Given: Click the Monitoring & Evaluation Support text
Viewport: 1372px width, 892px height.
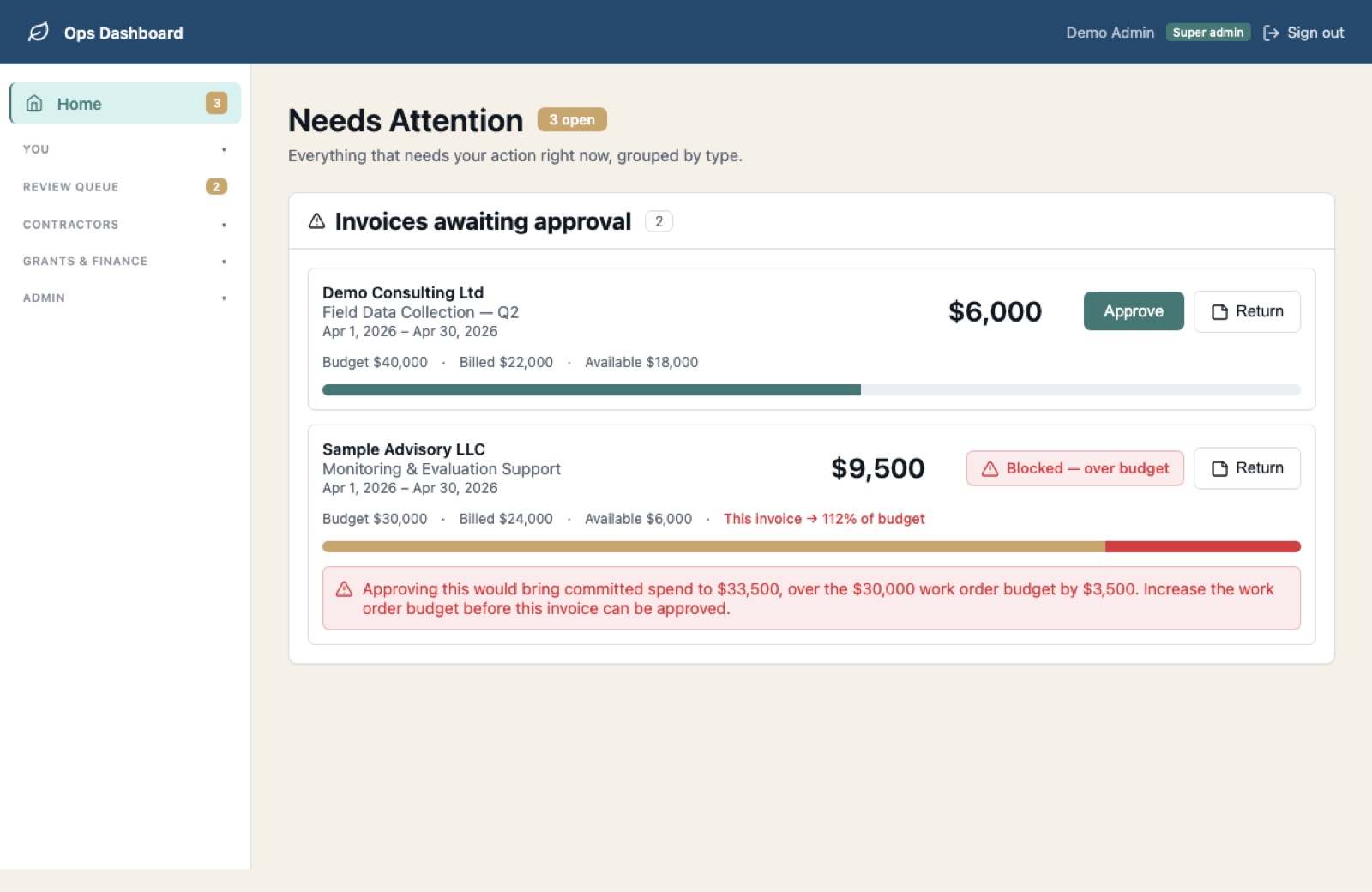Looking at the screenshot, I should 442,469.
